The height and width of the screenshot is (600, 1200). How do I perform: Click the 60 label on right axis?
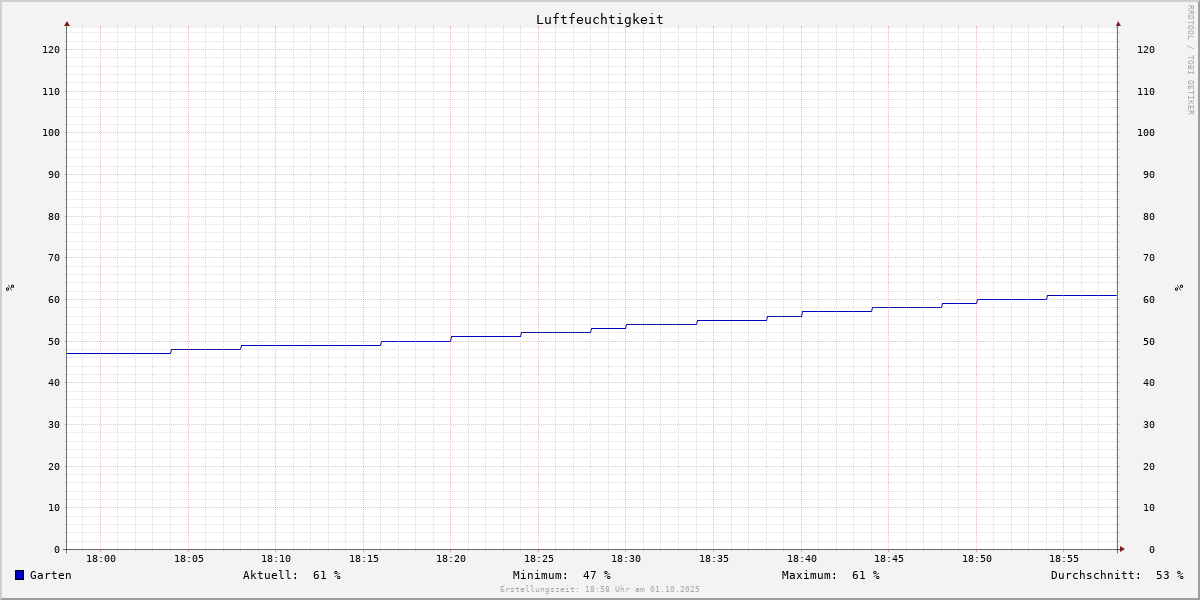click(x=1145, y=300)
